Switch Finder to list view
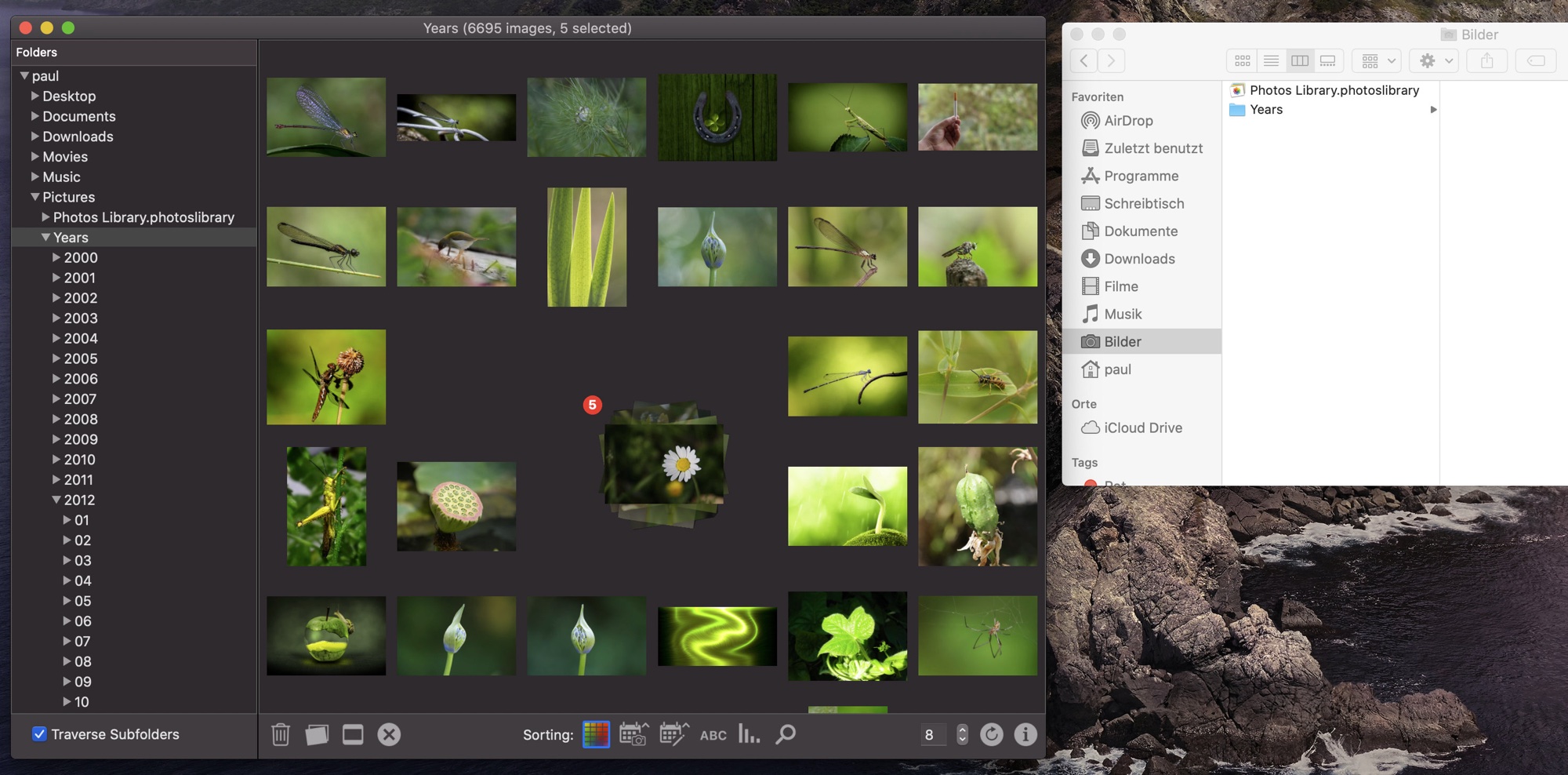The image size is (1568, 775). coord(1272,60)
